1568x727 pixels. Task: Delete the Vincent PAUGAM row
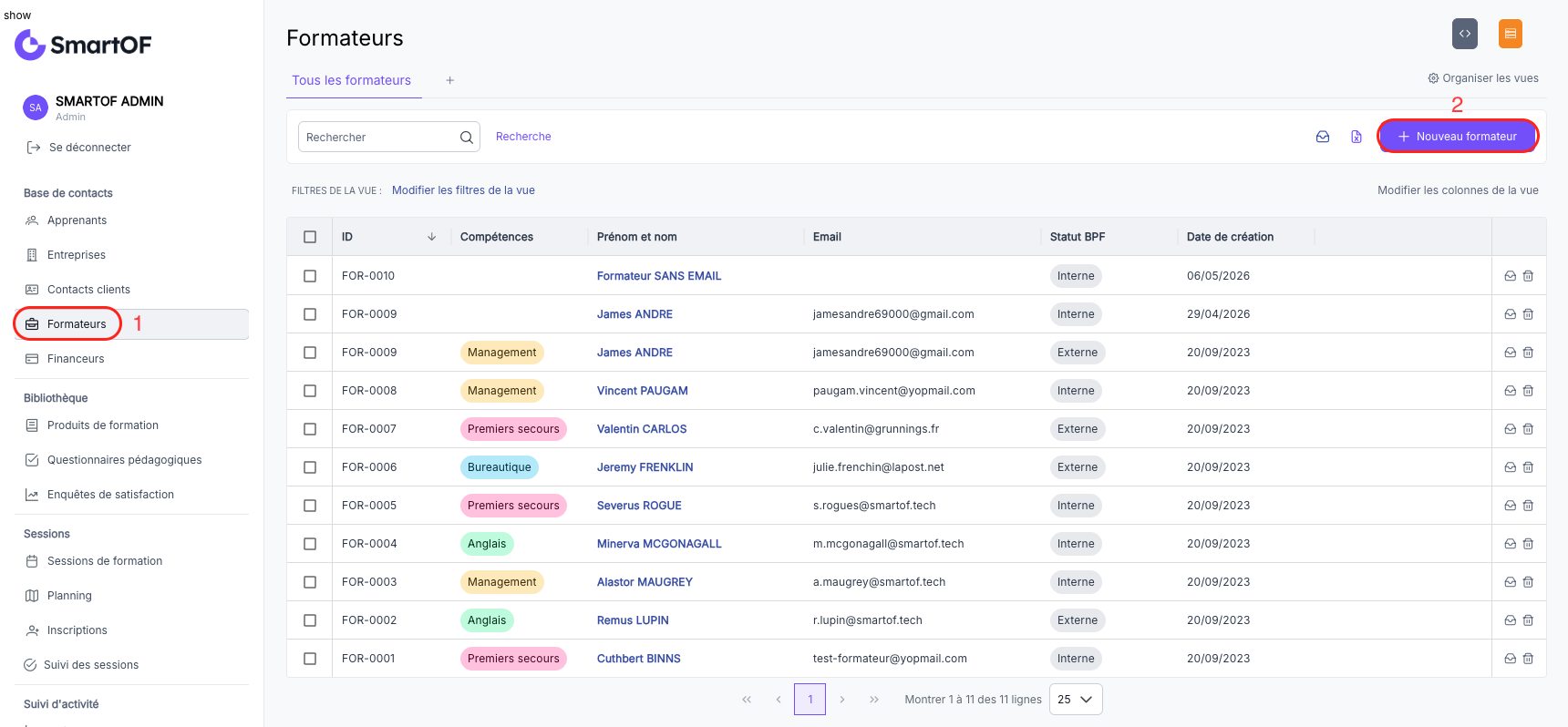coord(1528,391)
